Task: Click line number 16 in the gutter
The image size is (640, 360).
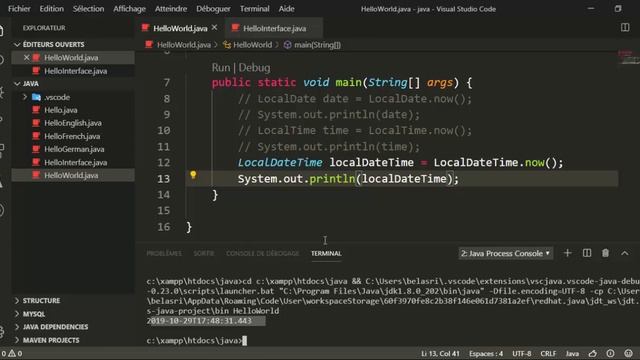Action: coord(164,227)
